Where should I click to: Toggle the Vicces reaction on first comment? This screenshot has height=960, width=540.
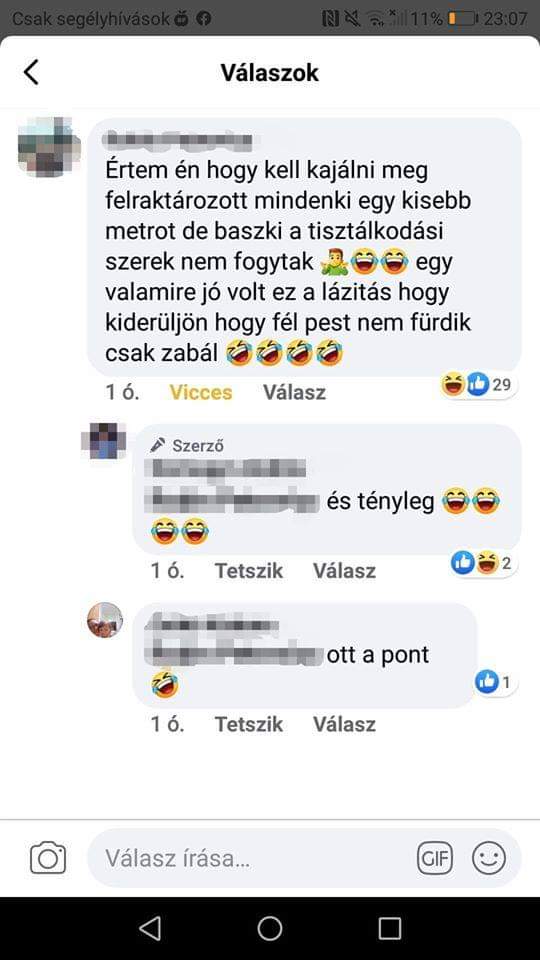coord(201,392)
